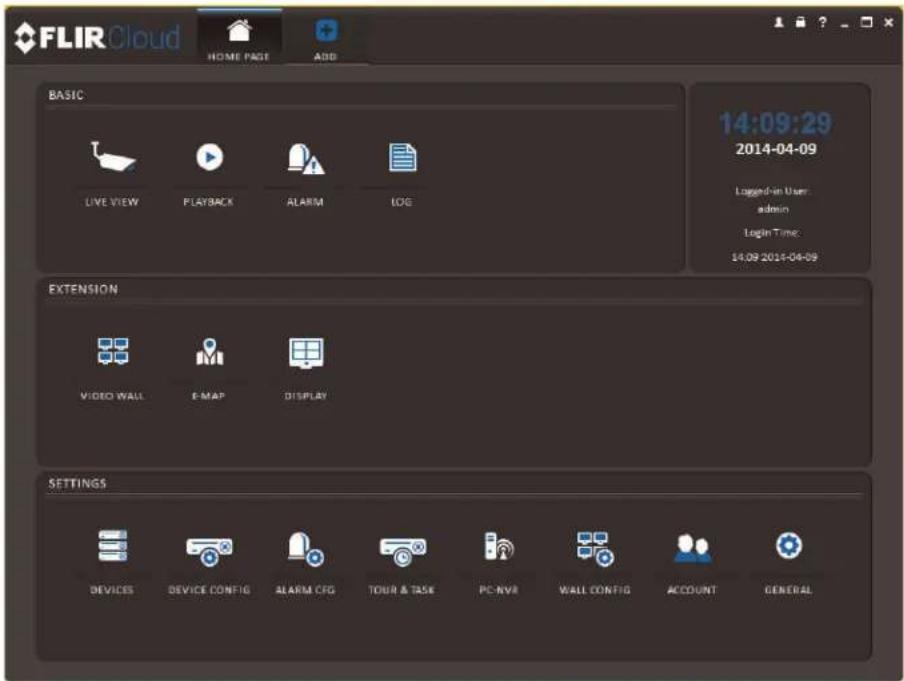Click the BASIC section heading

(x=66, y=95)
